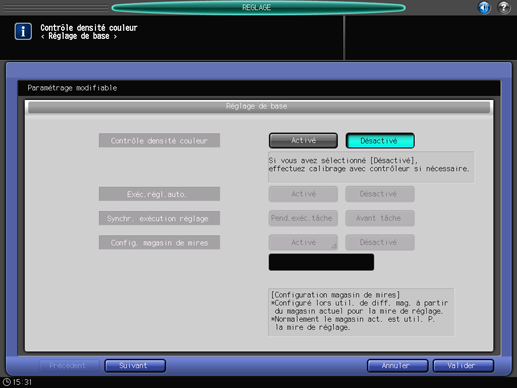Click the sound guidance speaker icon
This screenshot has height=388, width=517.
coord(484,7)
